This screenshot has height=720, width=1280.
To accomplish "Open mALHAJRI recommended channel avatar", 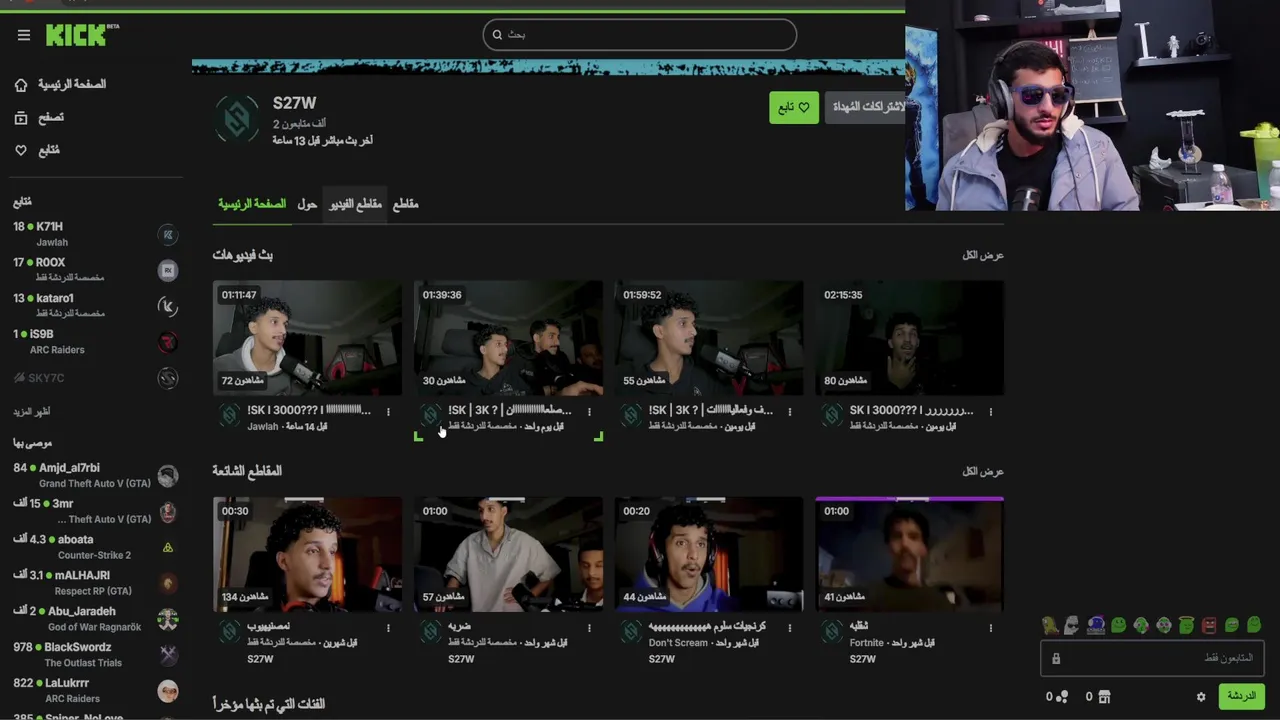I will [168, 583].
